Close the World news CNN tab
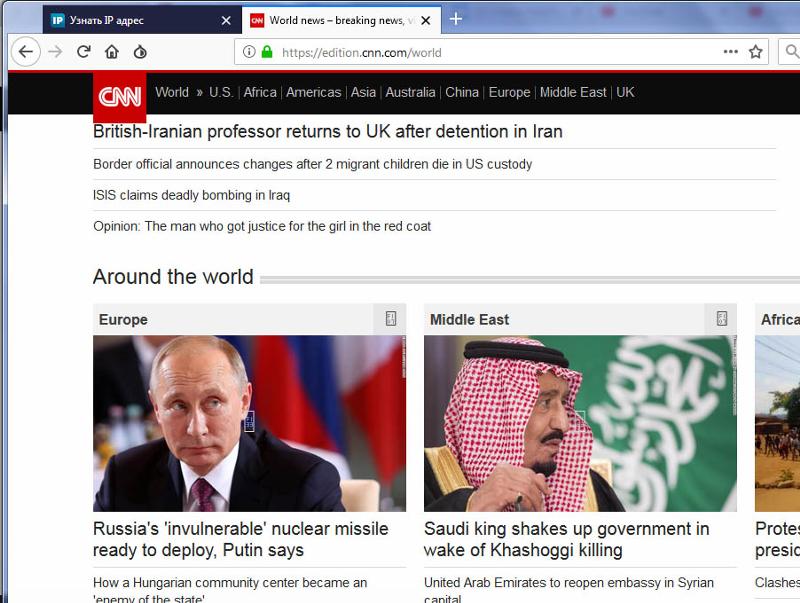This screenshot has height=603, width=800. 426,20
